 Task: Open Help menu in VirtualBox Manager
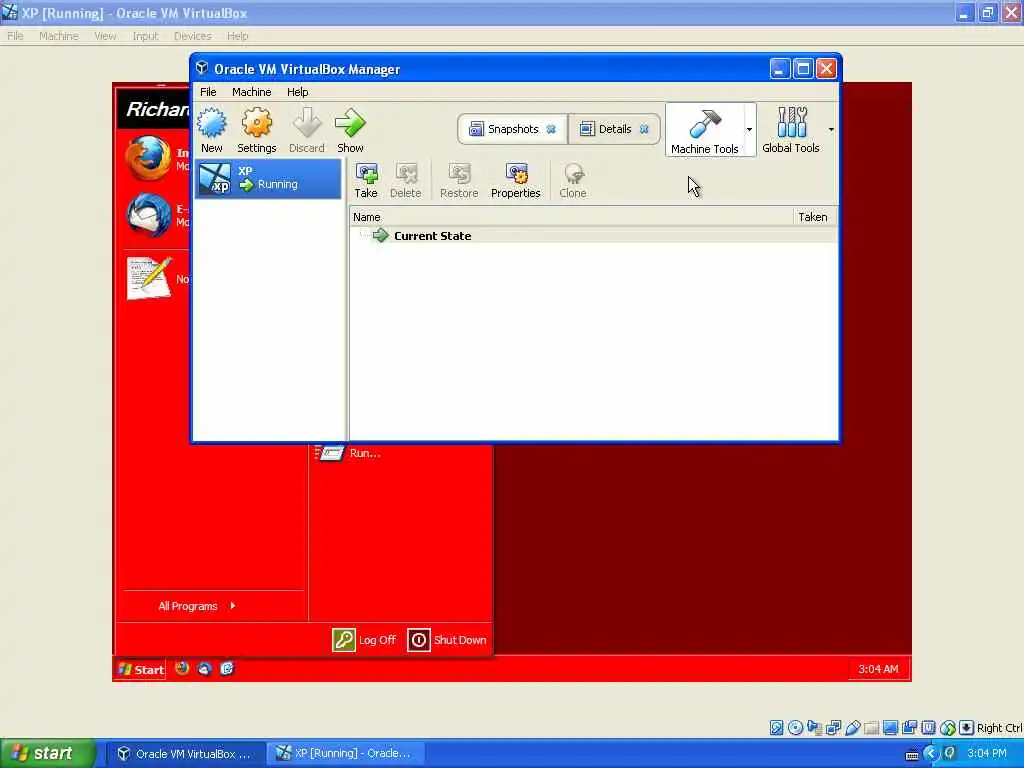[297, 92]
